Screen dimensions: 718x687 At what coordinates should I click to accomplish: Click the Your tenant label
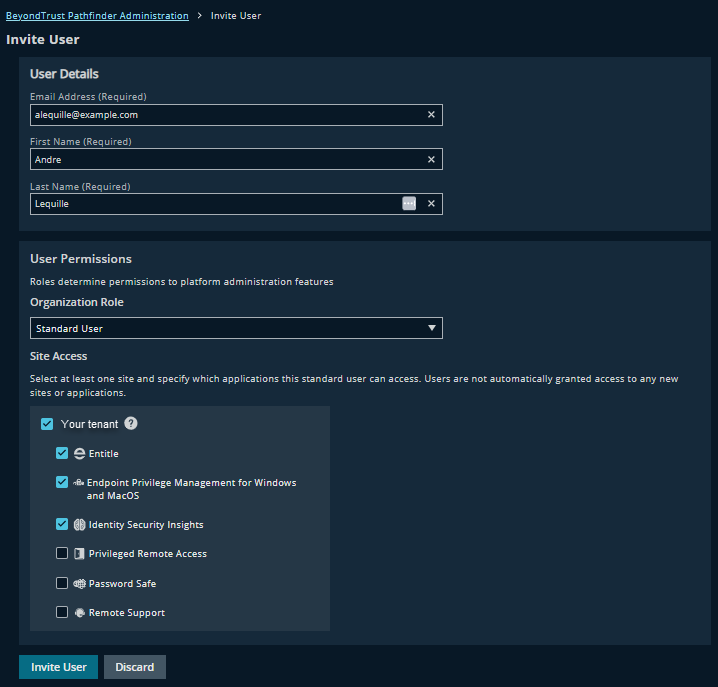pos(89,424)
